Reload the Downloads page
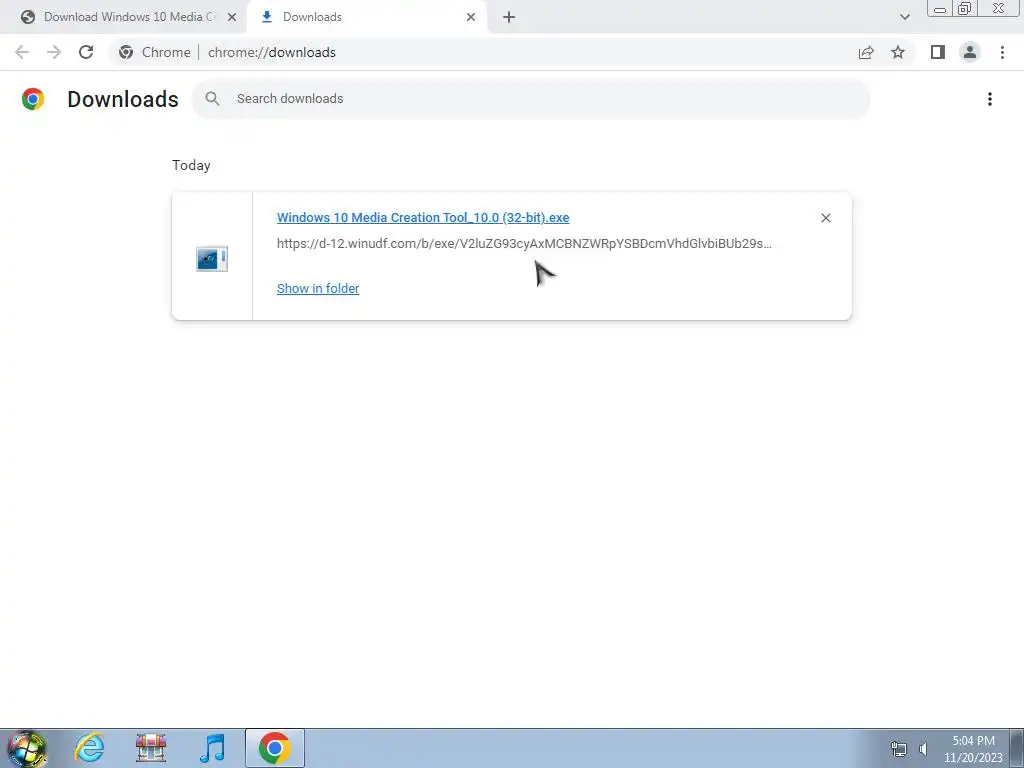 (86, 52)
